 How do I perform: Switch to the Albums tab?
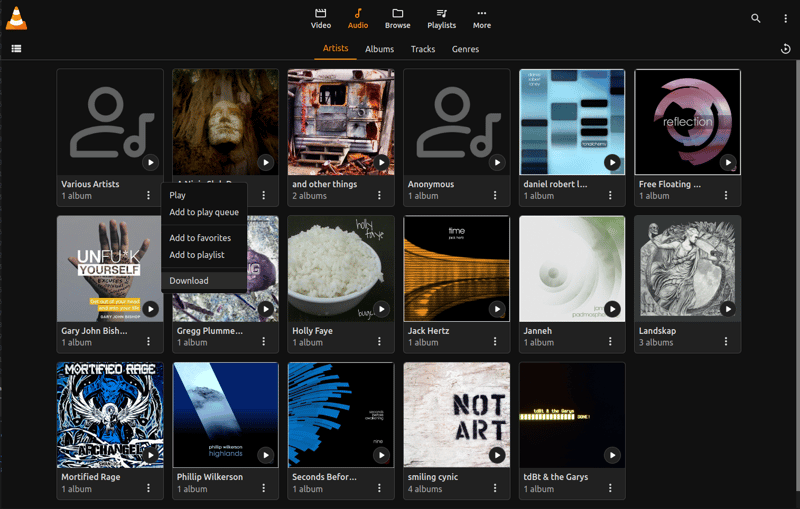pos(379,49)
